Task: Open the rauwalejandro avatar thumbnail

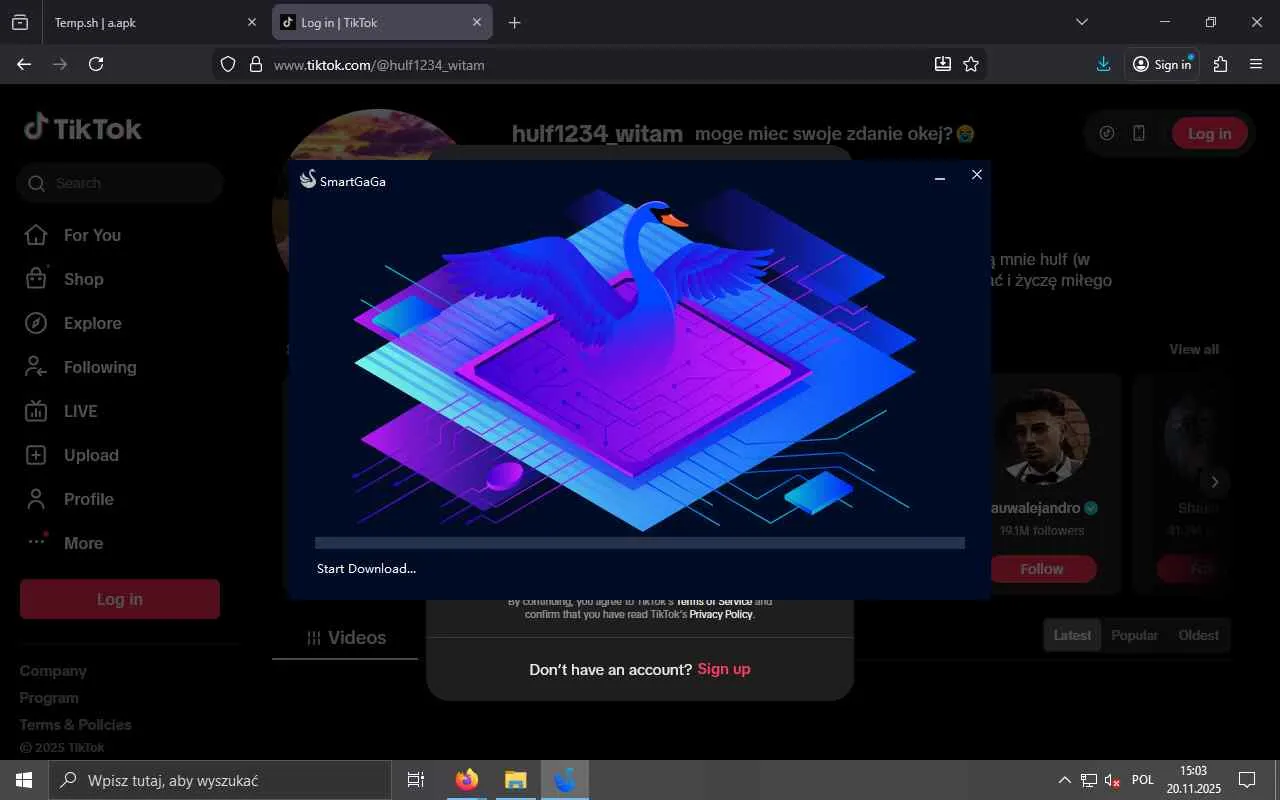Action: 1042,436
